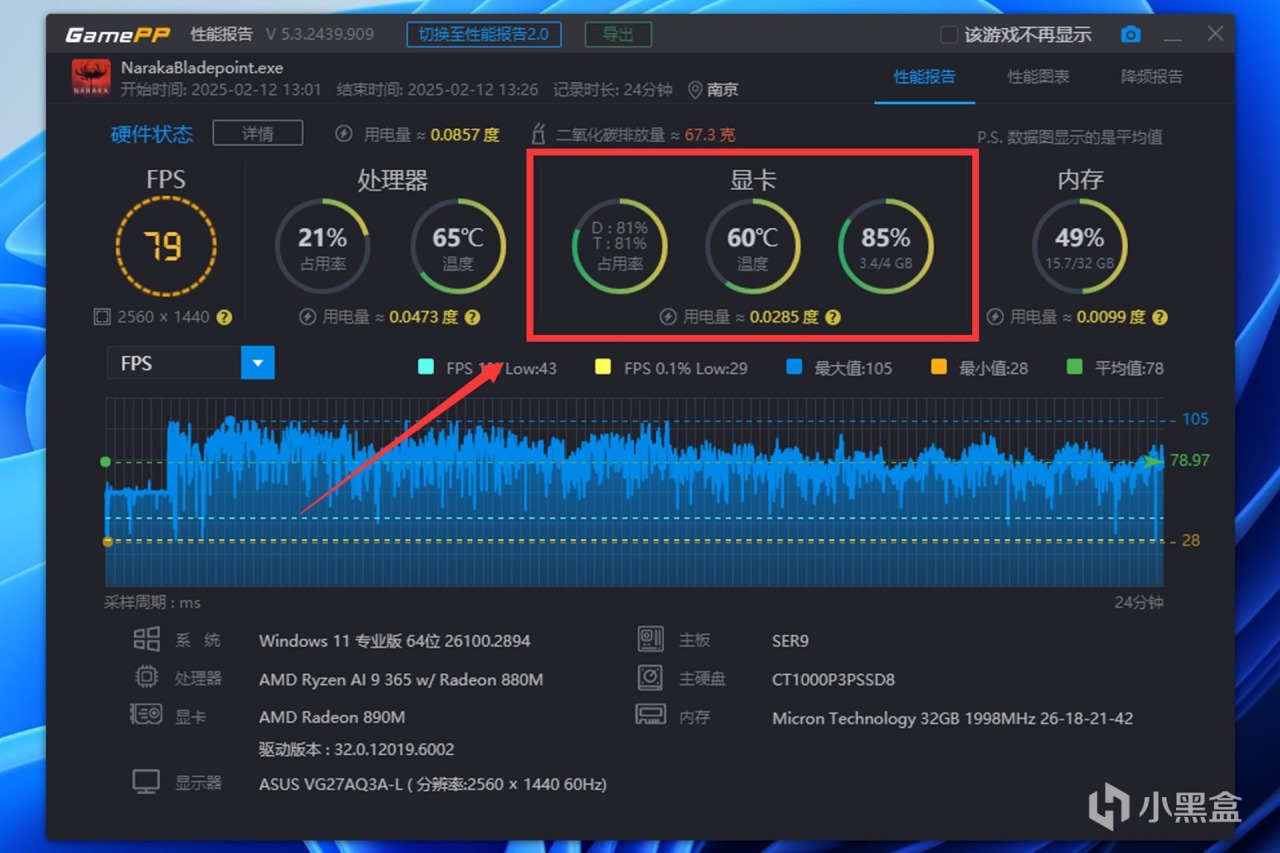The height and width of the screenshot is (853, 1280).
Task: Click the NarakaBladepoint game icon
Action: 91,78
